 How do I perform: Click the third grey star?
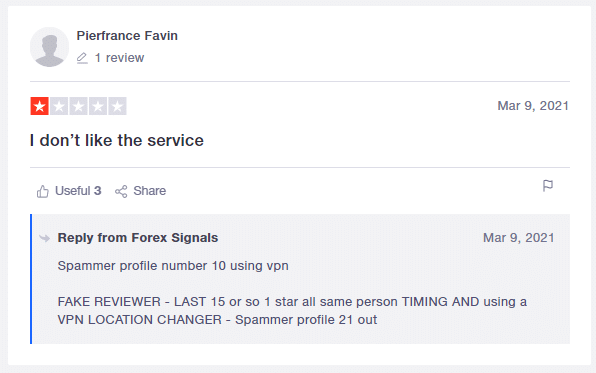point(78,106)
